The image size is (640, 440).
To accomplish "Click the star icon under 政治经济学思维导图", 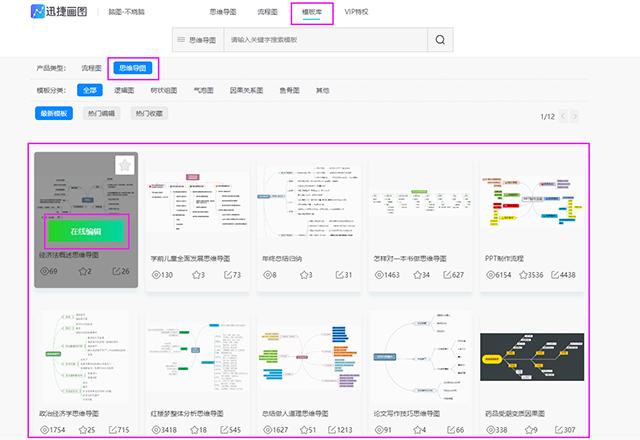I will [83, 430].
